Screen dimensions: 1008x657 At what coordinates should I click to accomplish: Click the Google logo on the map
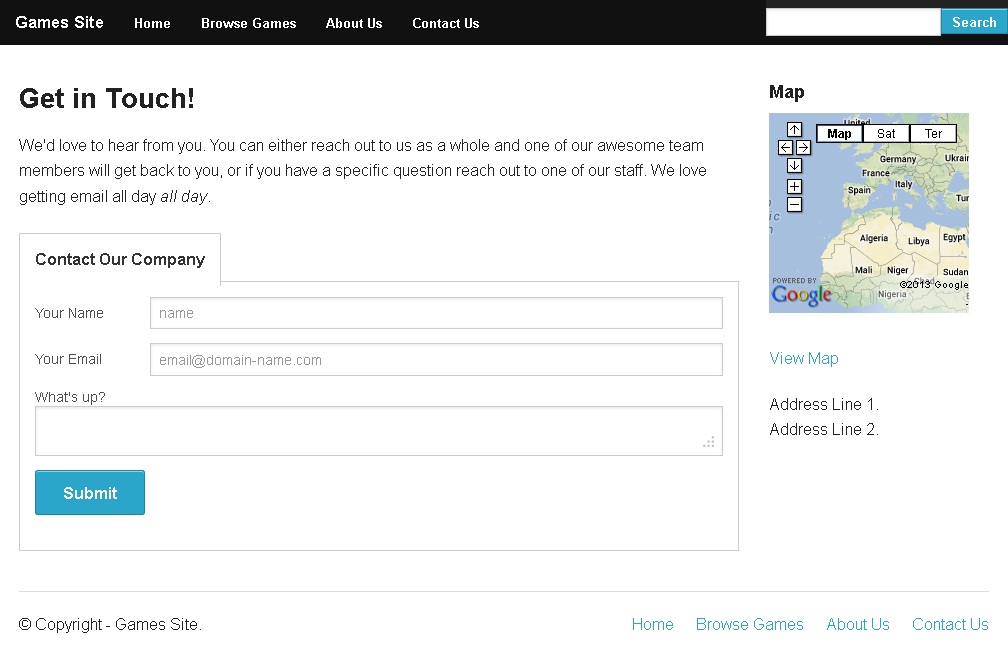[x=800, y=294]
